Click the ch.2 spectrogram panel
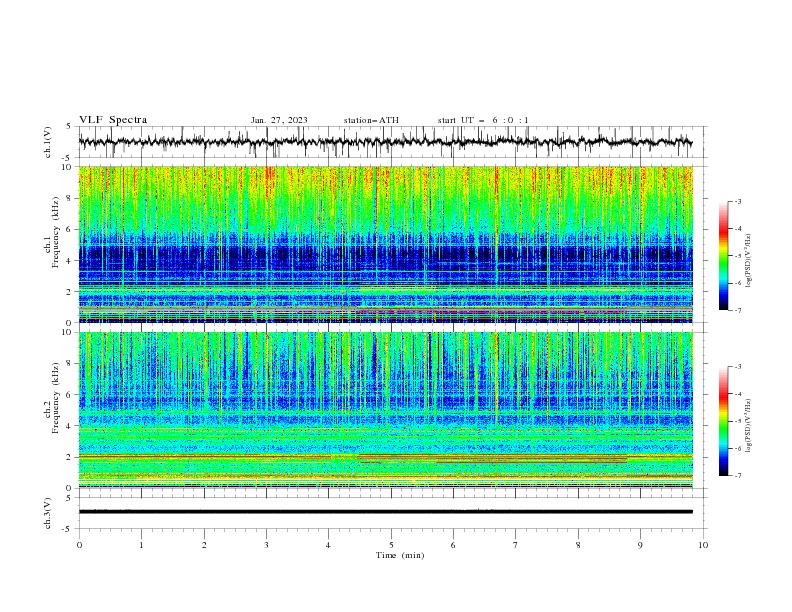 [386, 410]
